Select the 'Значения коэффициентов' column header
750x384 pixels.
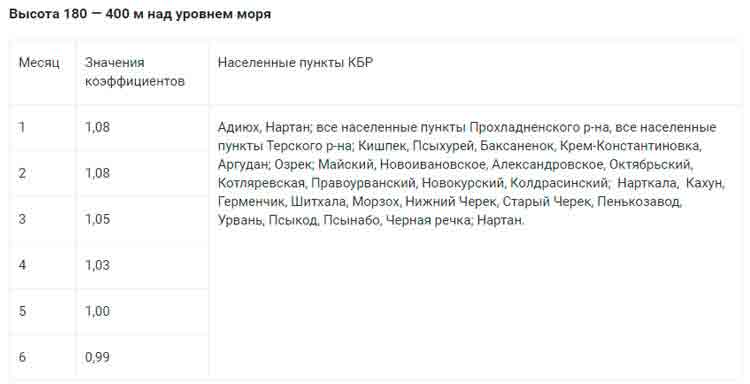(x=135, y=72)
